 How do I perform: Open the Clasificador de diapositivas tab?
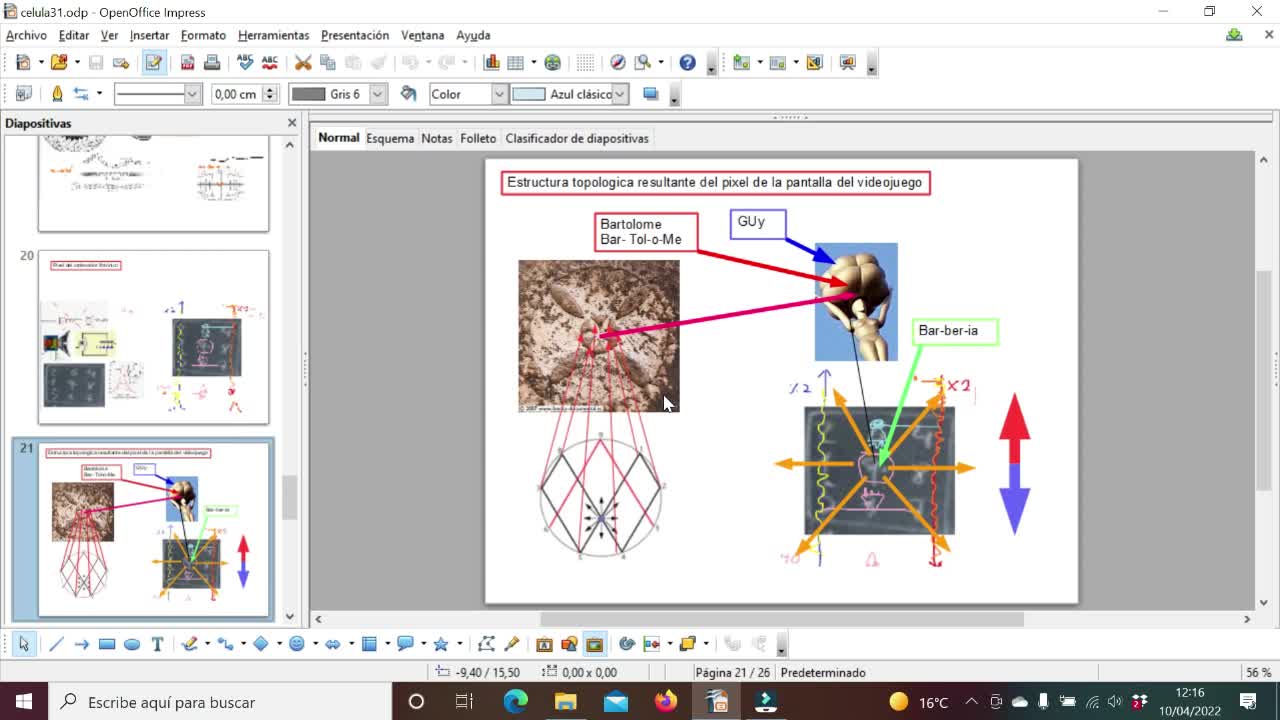577,138
